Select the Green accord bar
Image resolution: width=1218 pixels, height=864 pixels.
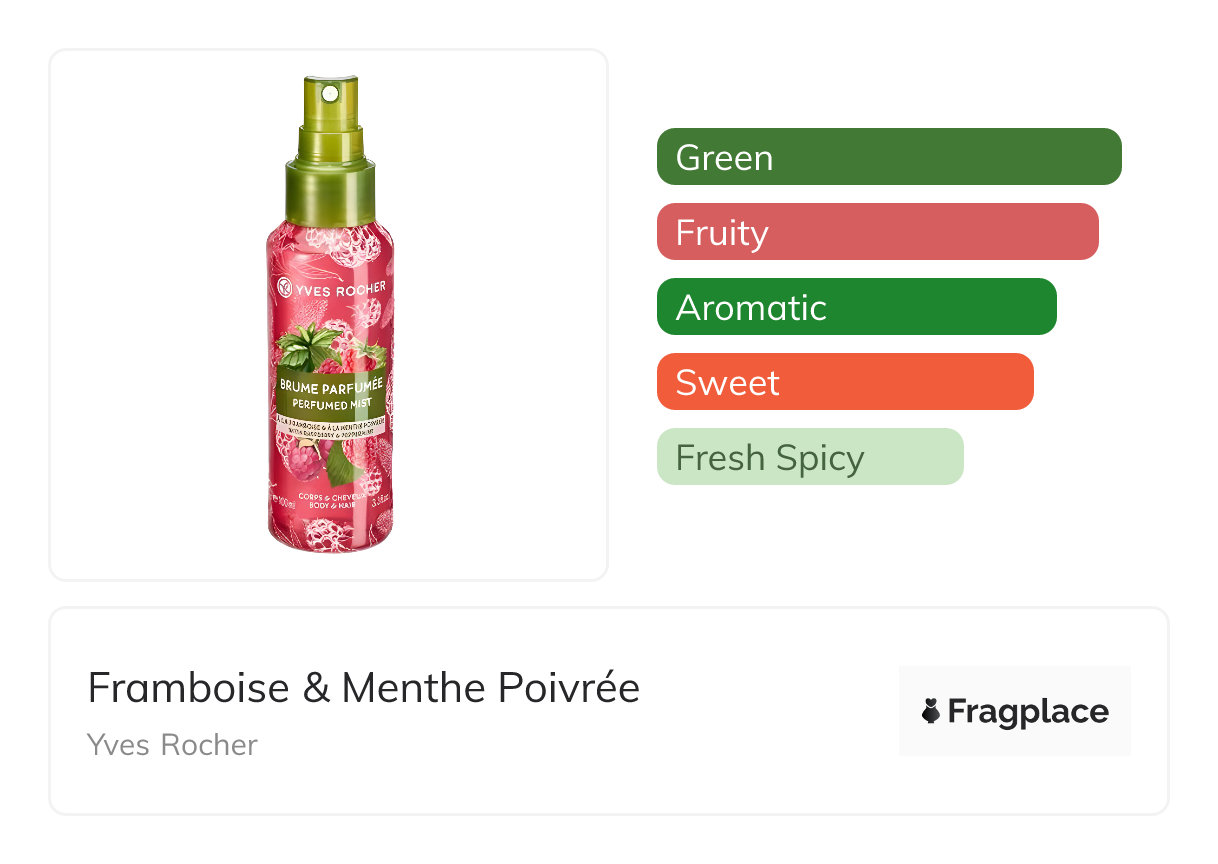[x=888, y=157]
